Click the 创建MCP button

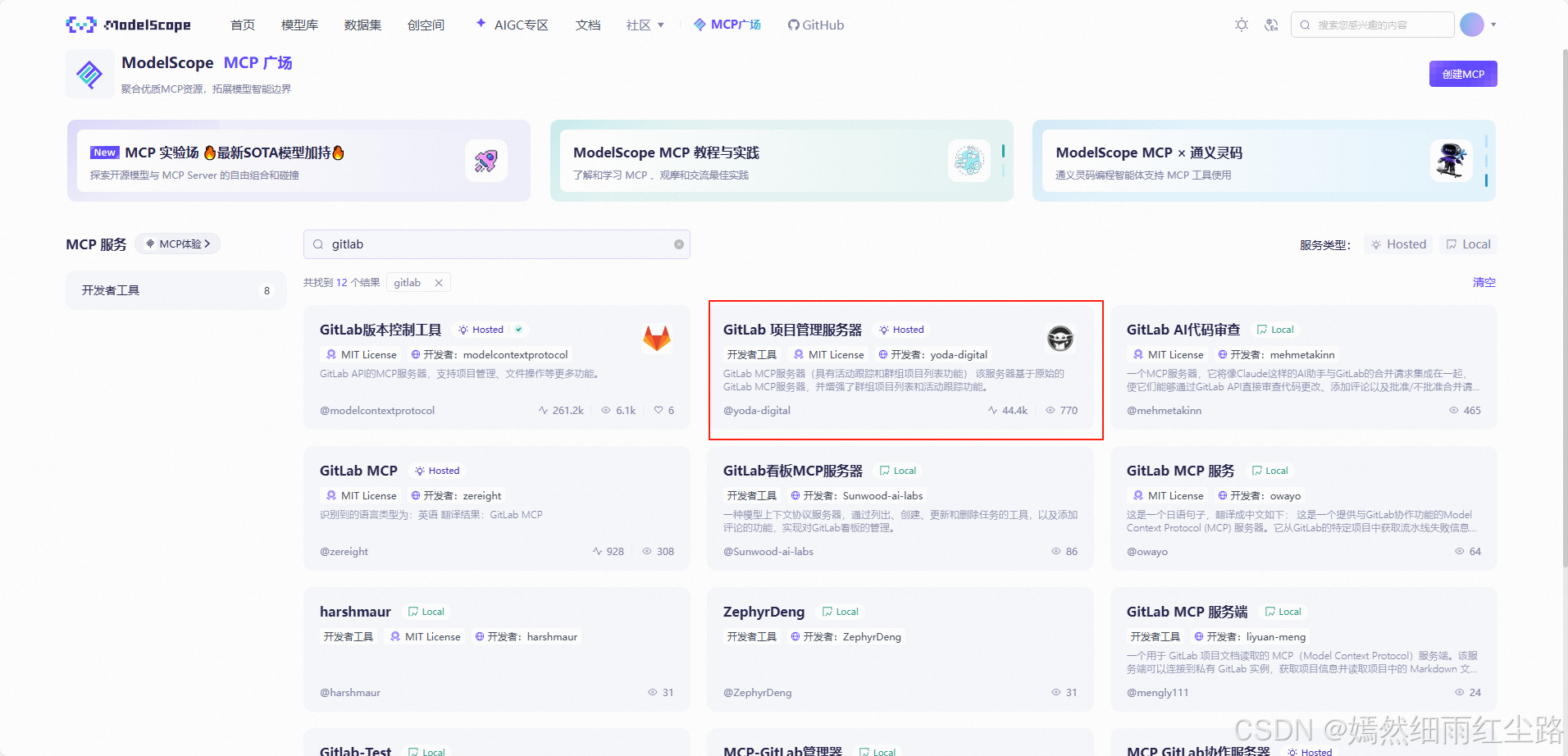(1463, 74)
